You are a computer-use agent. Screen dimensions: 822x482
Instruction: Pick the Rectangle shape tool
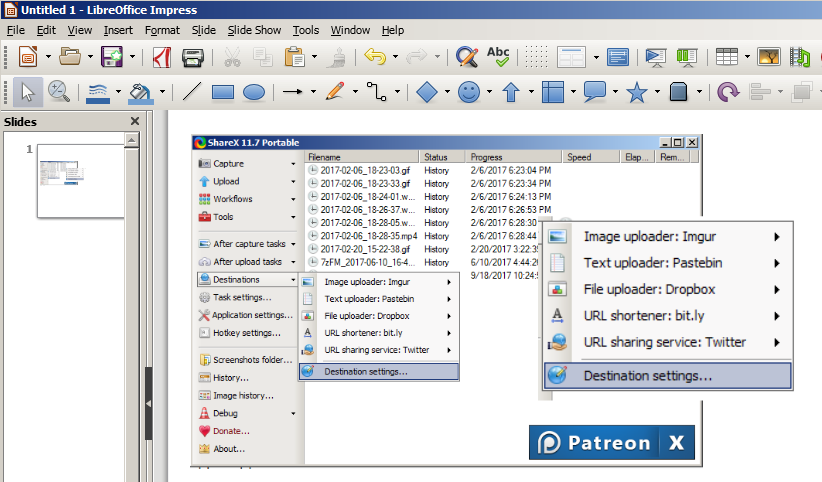pos(223,93)
